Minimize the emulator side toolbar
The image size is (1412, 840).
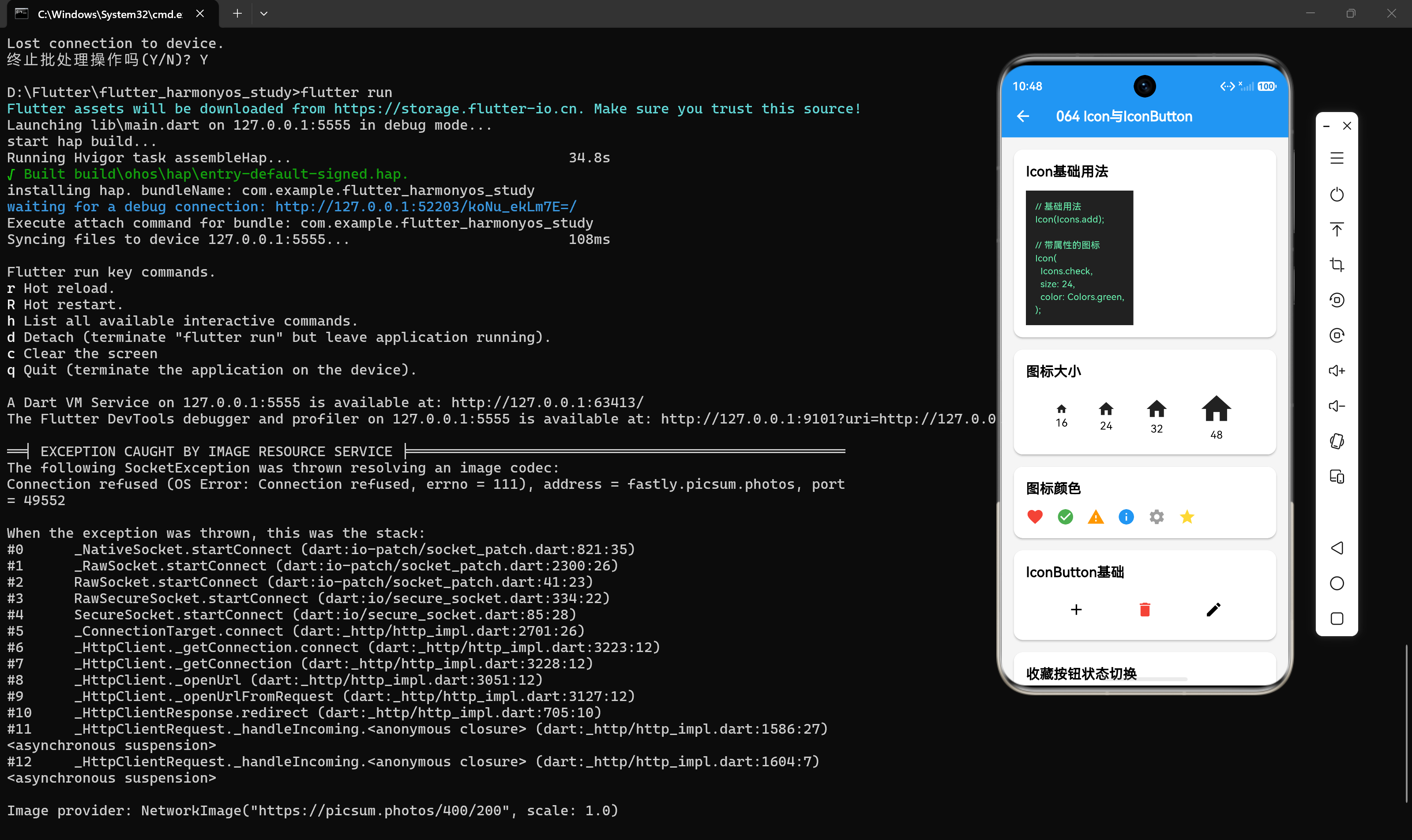1326,126
